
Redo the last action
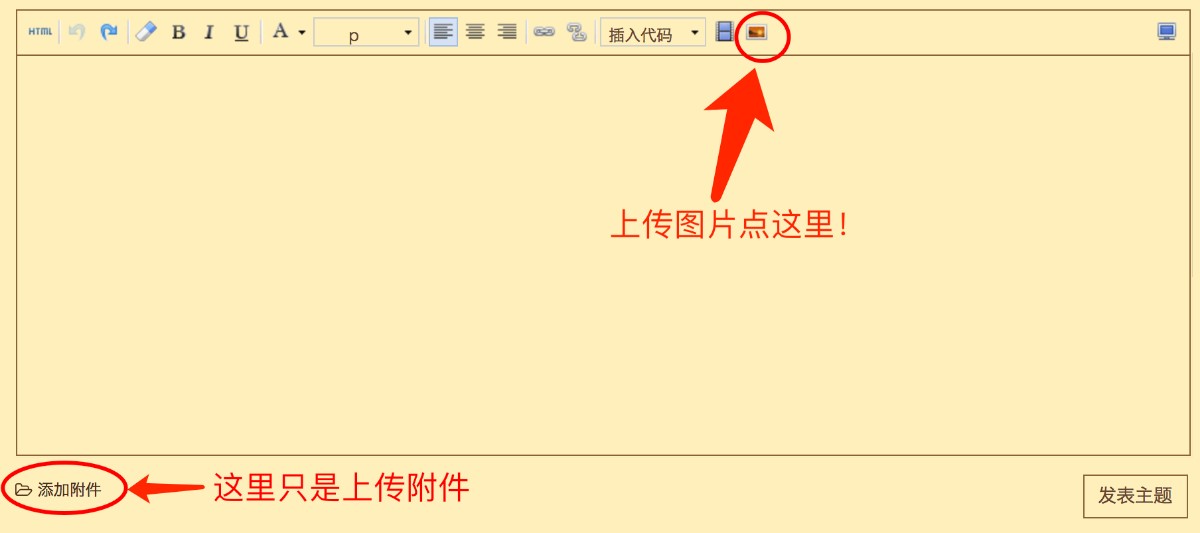coord(108,32)
